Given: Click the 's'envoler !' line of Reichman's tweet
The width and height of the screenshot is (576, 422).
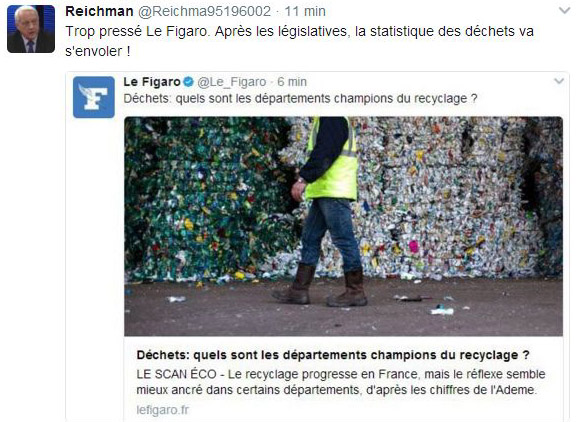Looking at the screenshot, I should tap(98, 51).
